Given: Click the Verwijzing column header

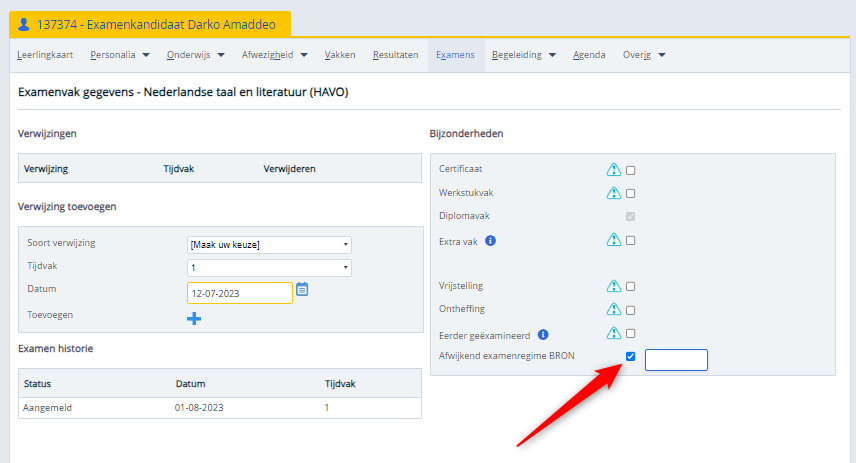Looking at the screenshot, I should (46, 169).
